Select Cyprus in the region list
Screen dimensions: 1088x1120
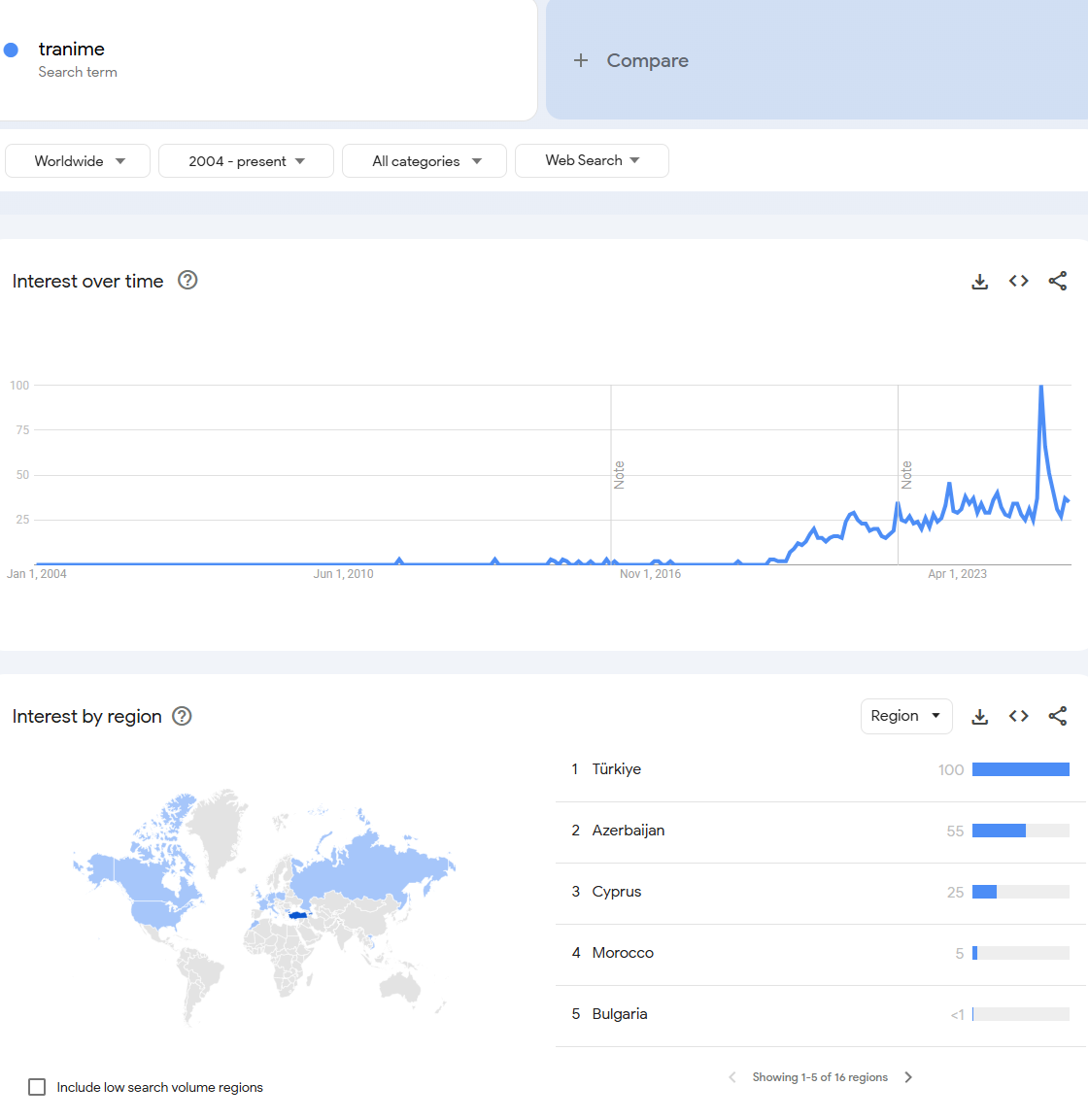820,893
